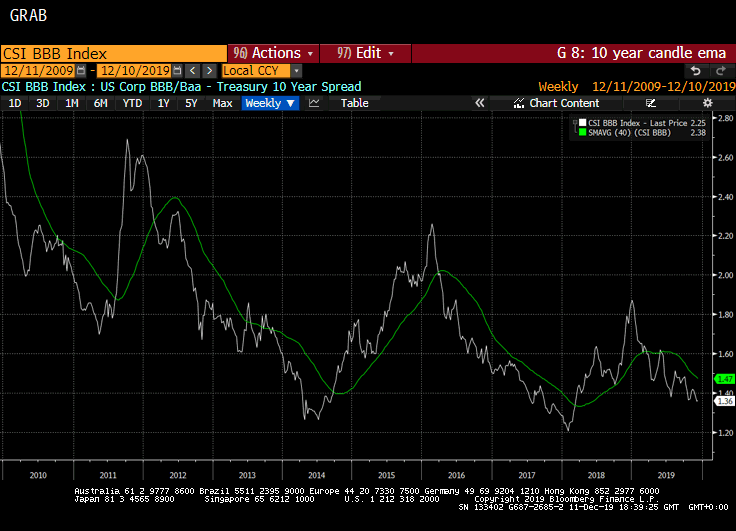
Task: Click the G 8: 10 year candle ema title
Action: (641, 53)
